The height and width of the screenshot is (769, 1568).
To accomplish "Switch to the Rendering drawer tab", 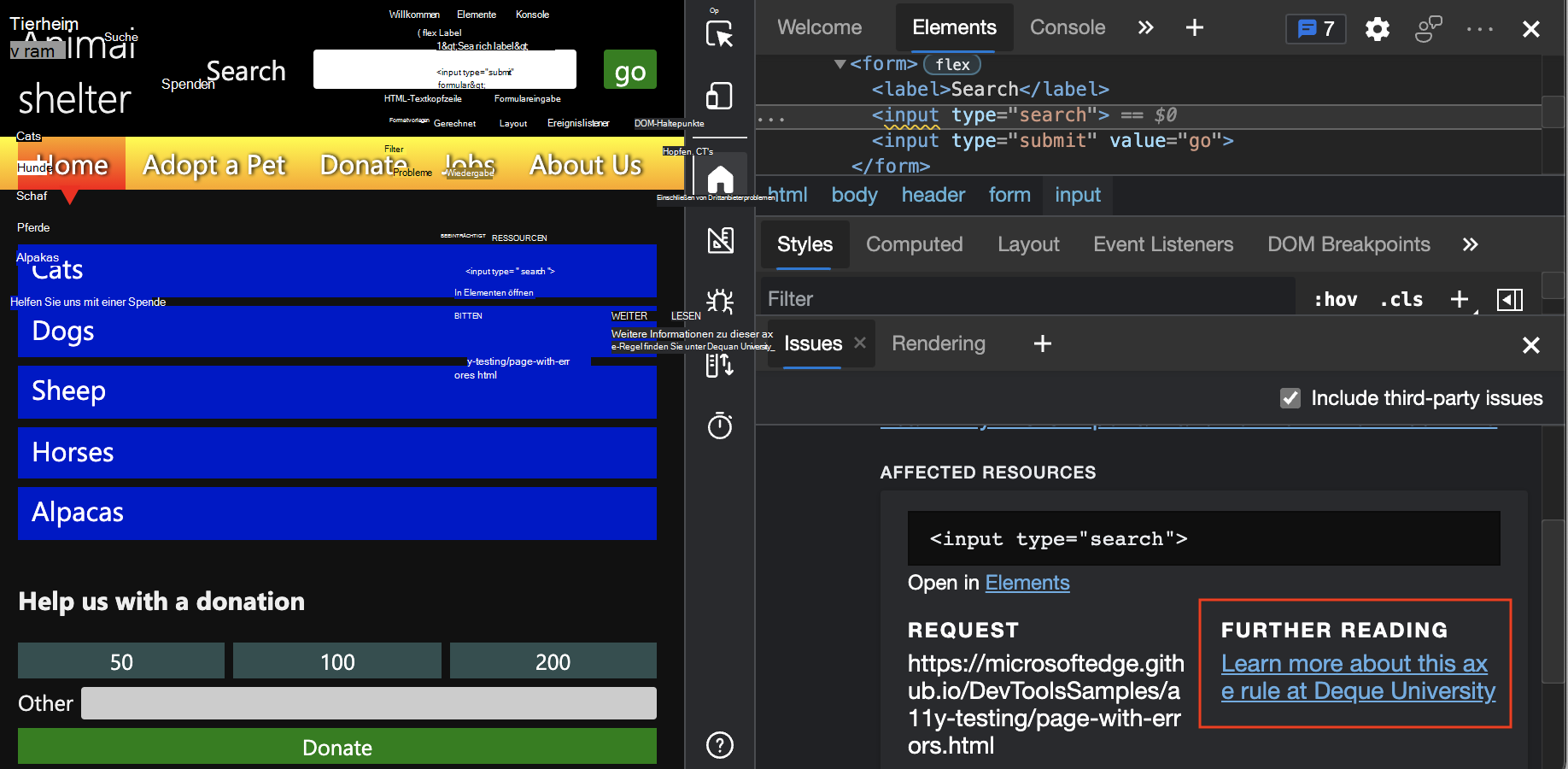I will pos(938,343).
